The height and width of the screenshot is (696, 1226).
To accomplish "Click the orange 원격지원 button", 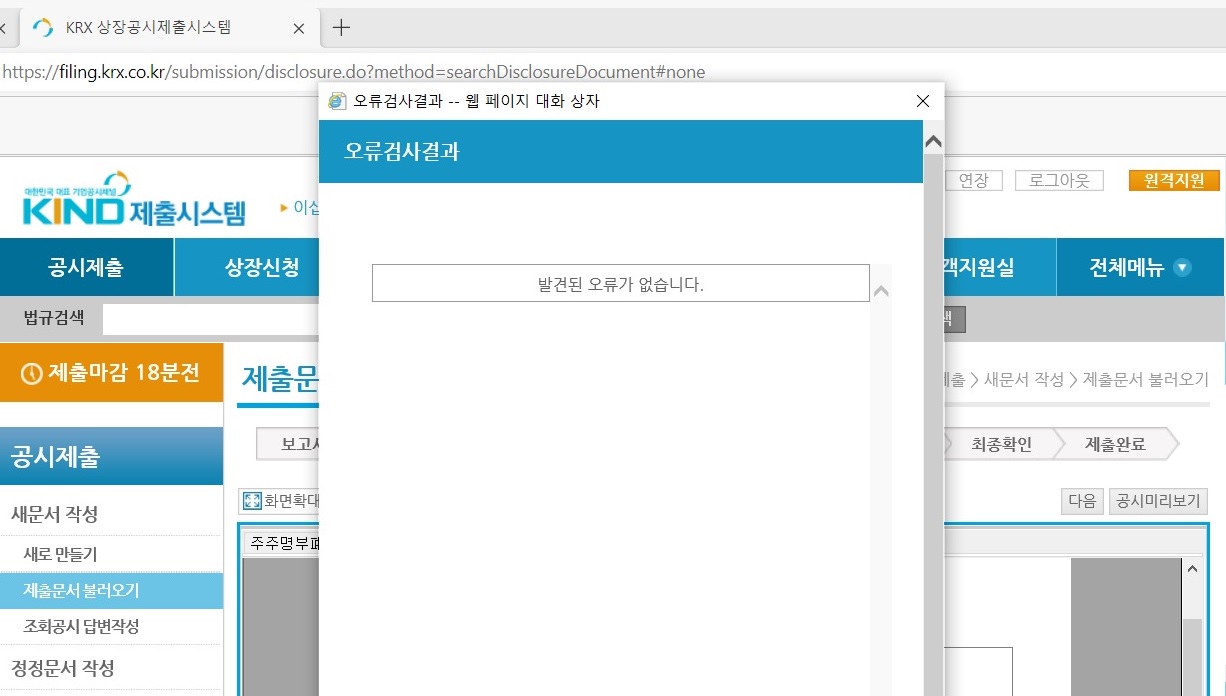I will pos(1175,180).
